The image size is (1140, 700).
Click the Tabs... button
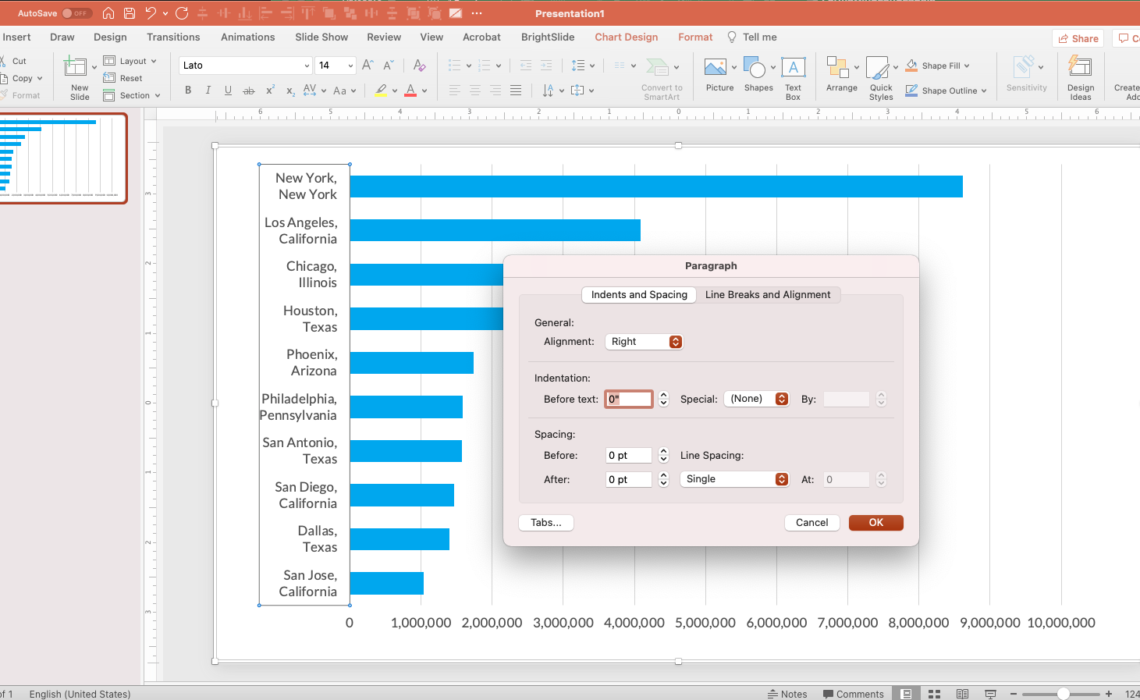point(546,523)
